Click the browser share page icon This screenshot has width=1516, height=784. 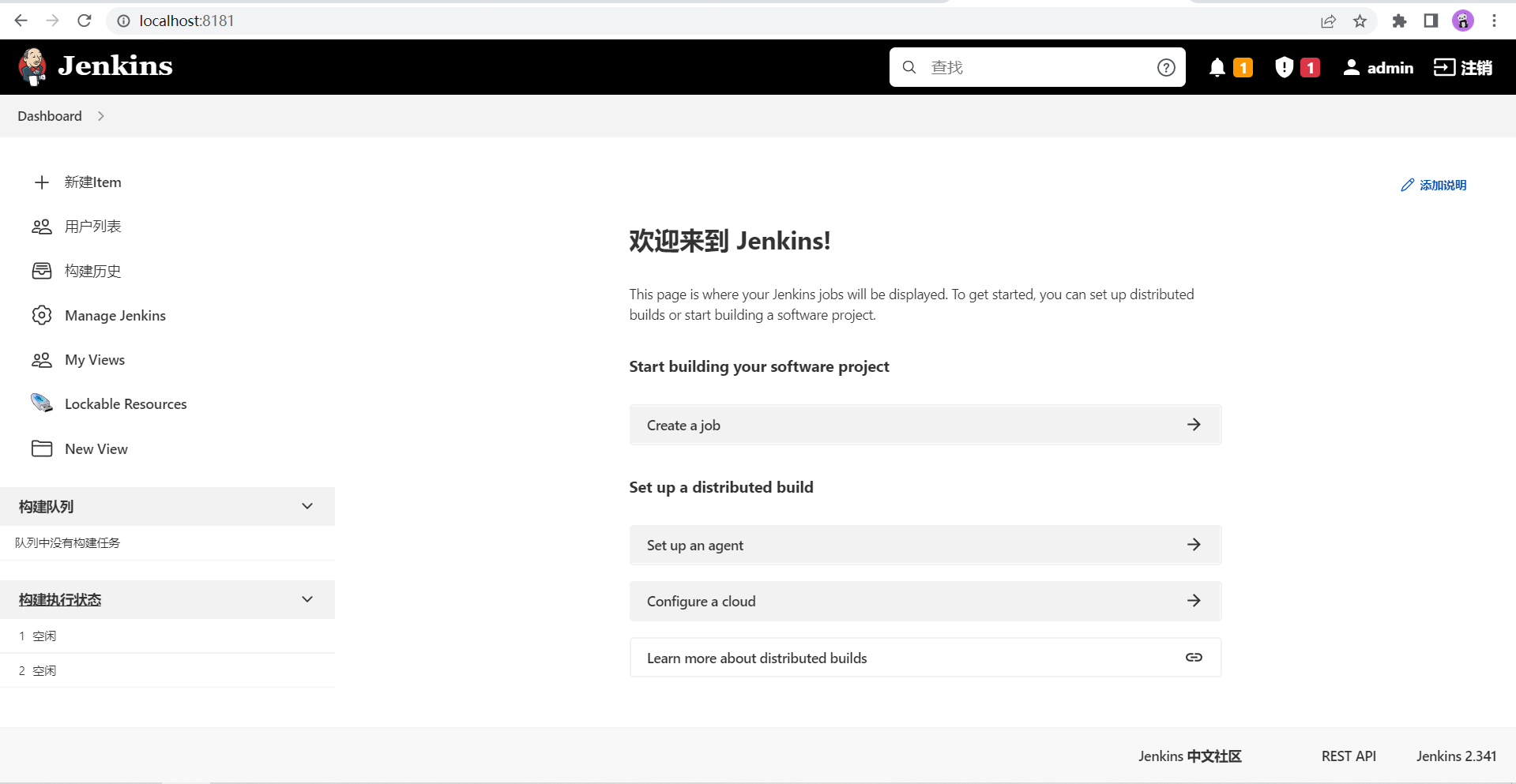click(x=1328, y=21)
